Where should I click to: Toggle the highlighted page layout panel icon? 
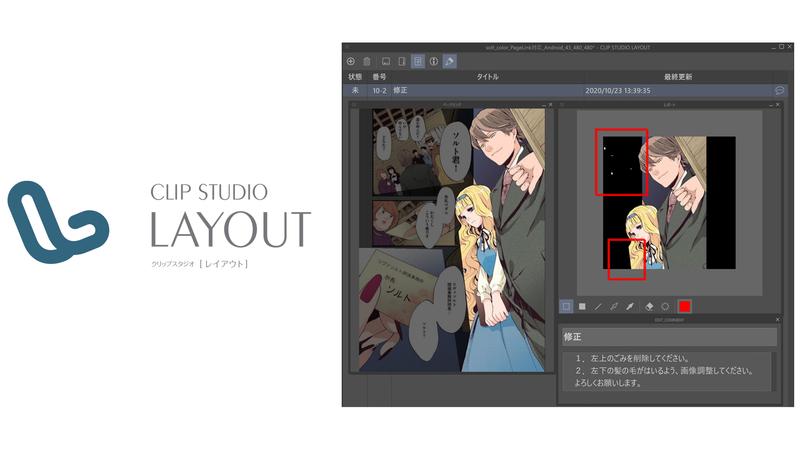click(x=418, y=61)
